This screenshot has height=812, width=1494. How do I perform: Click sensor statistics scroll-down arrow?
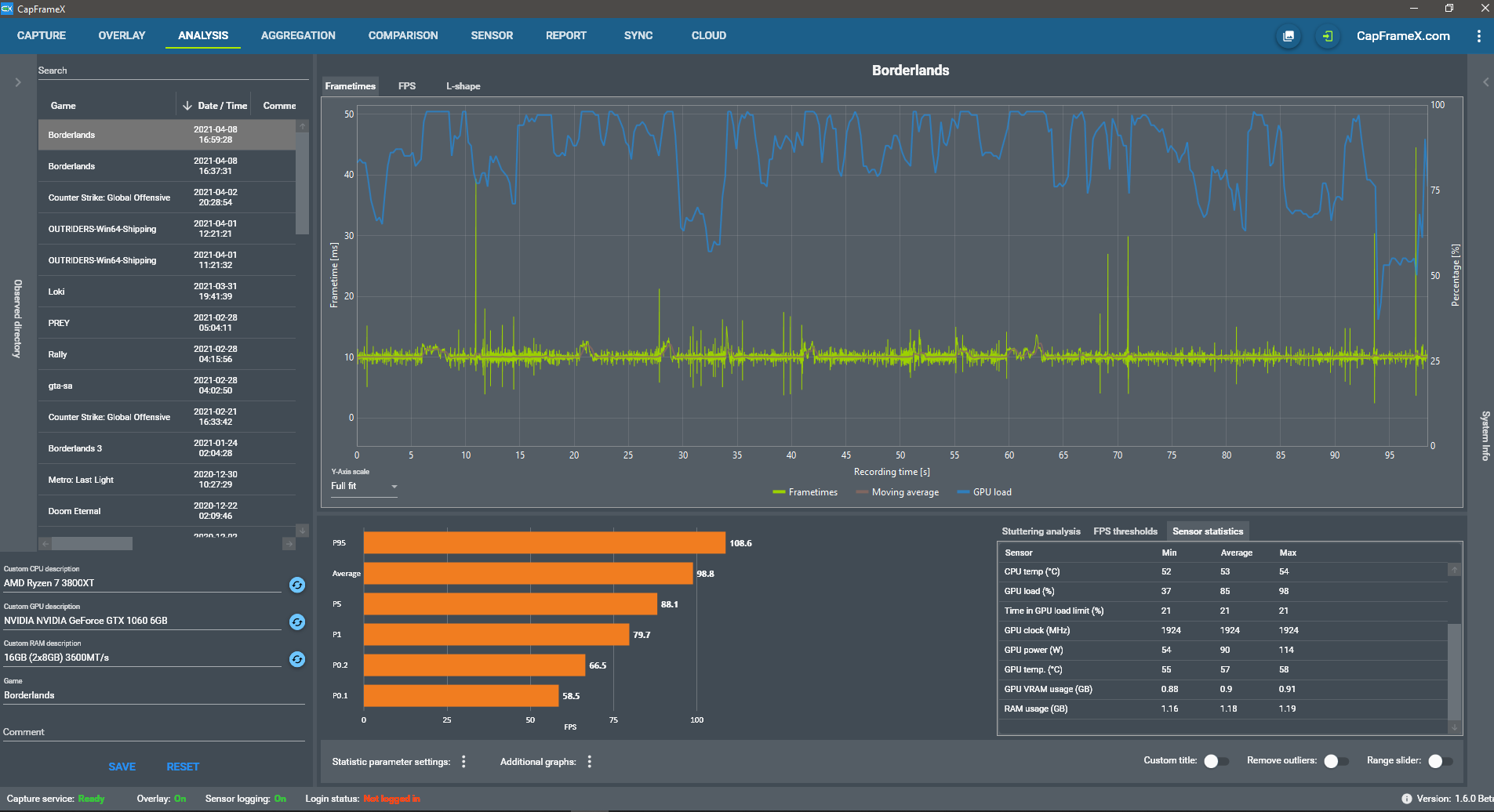[1454, 728]
